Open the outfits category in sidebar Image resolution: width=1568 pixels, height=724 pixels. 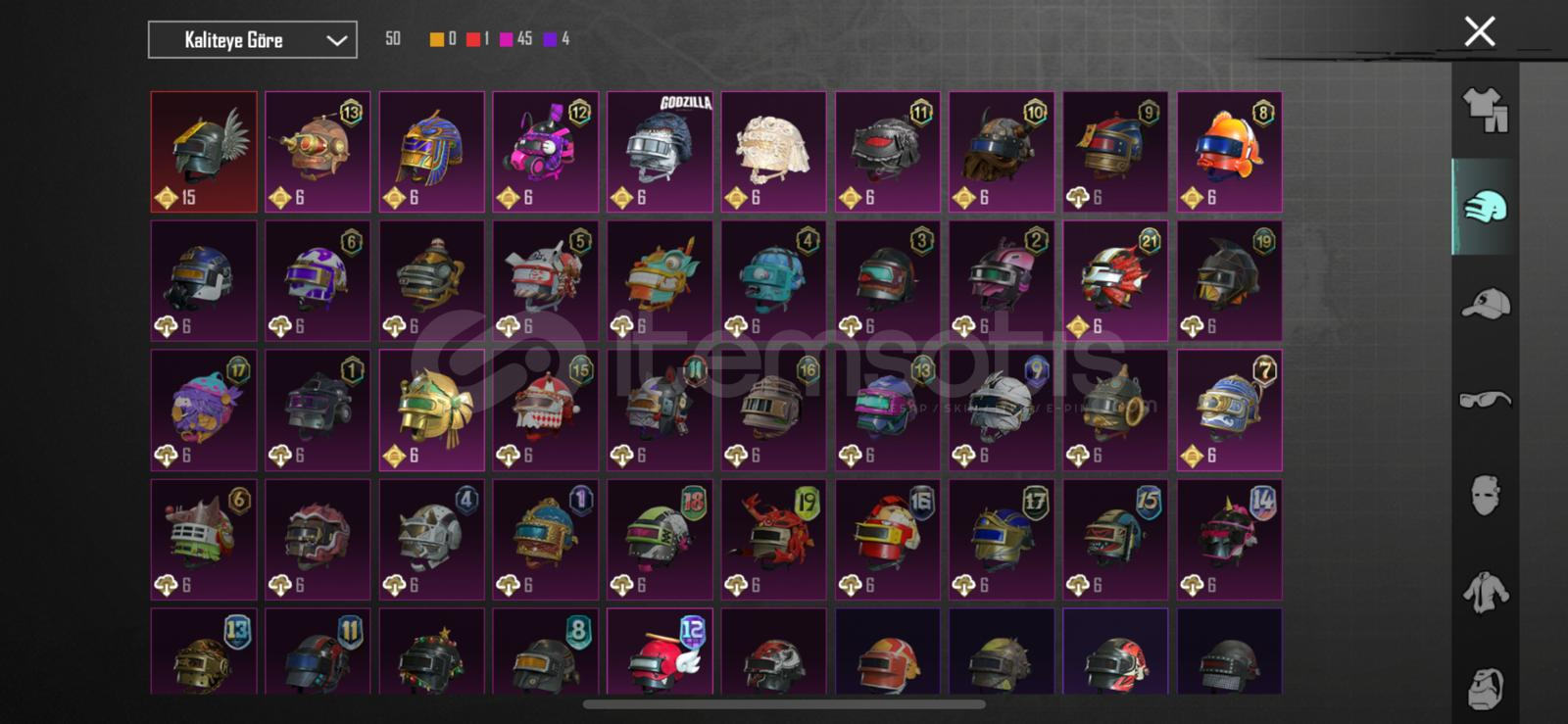(x=1485, y=110)
